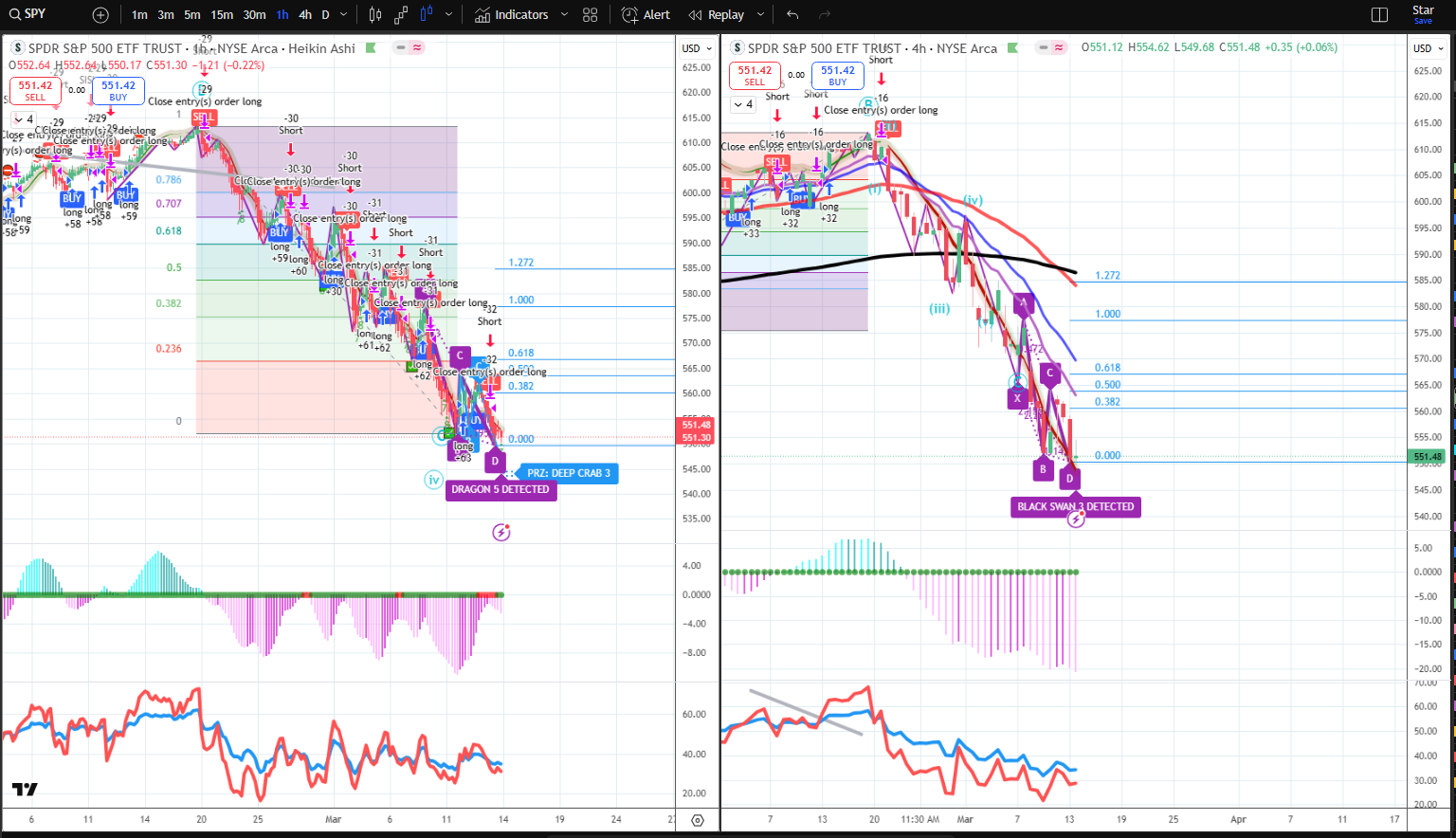Image resolution: width=1456 pixels, height=838 pixels.
Task: Click the 0.618 extension level on right chart
Action: [x=1107, y=368]
